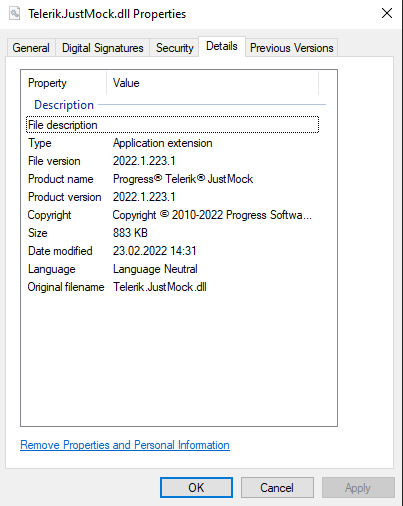Click the Copyright 2010-2022 Progress value
Viewport: 403px width, 506px height.
click(212, 215)
